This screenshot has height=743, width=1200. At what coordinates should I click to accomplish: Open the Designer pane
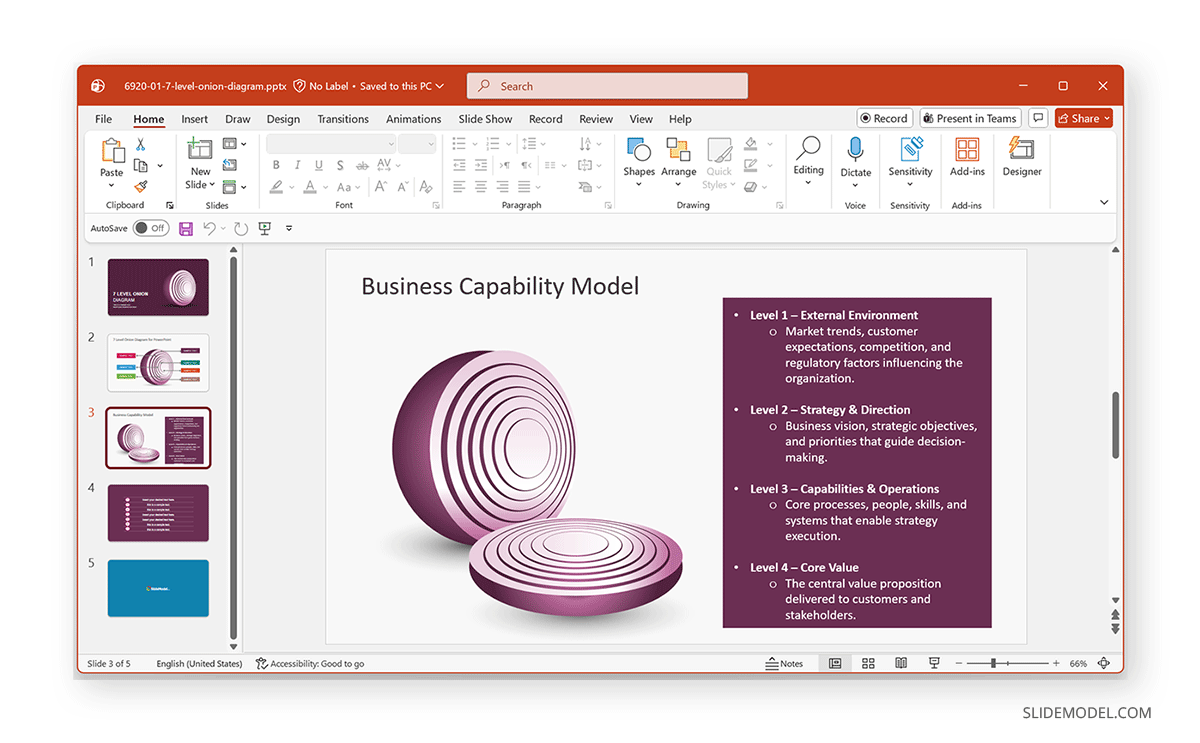click(1021, 162)
